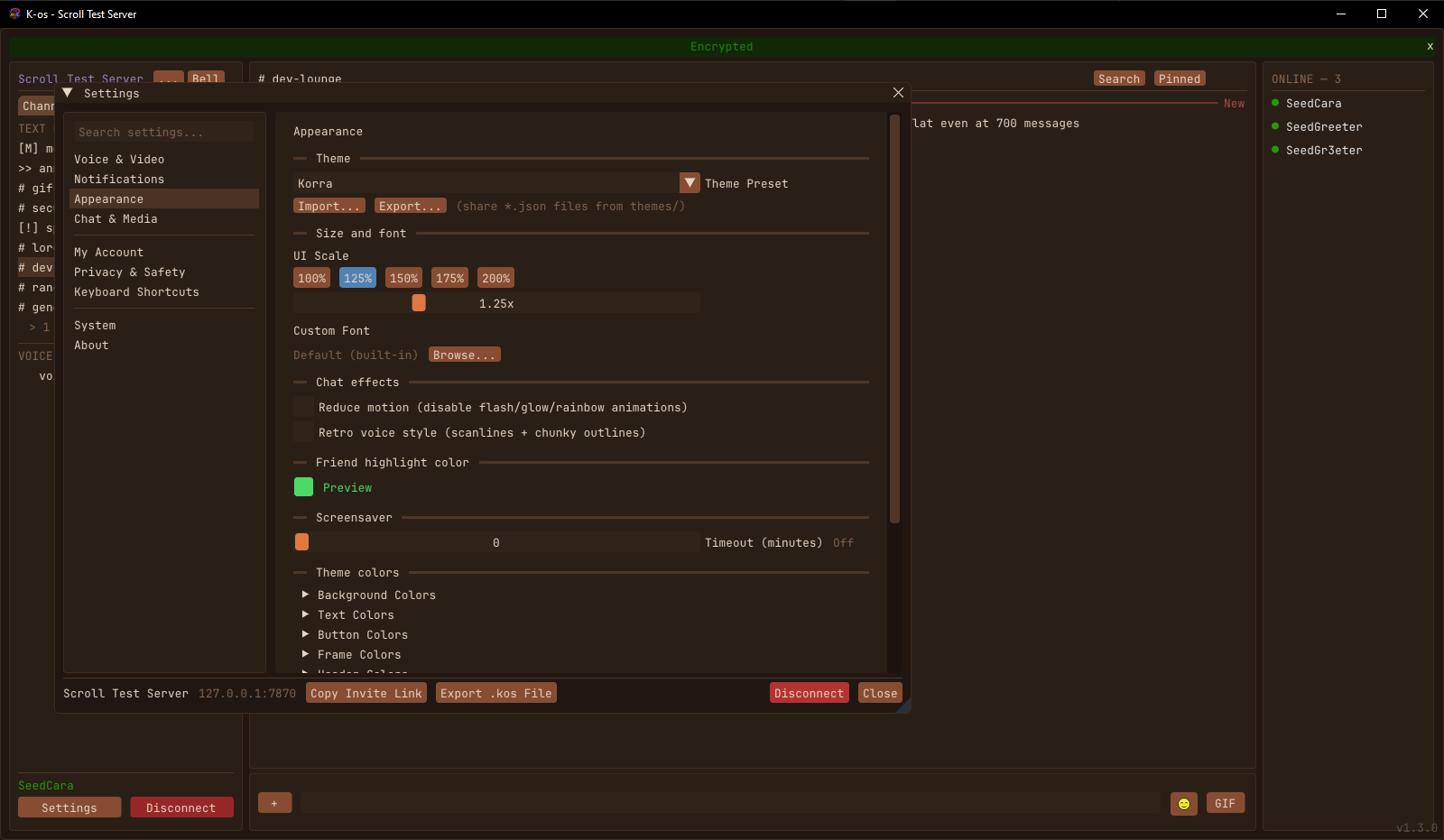The width and height of the screenshot is (1444, 840).
Task: Click the plus attachment button
Action: pos(274,803)
